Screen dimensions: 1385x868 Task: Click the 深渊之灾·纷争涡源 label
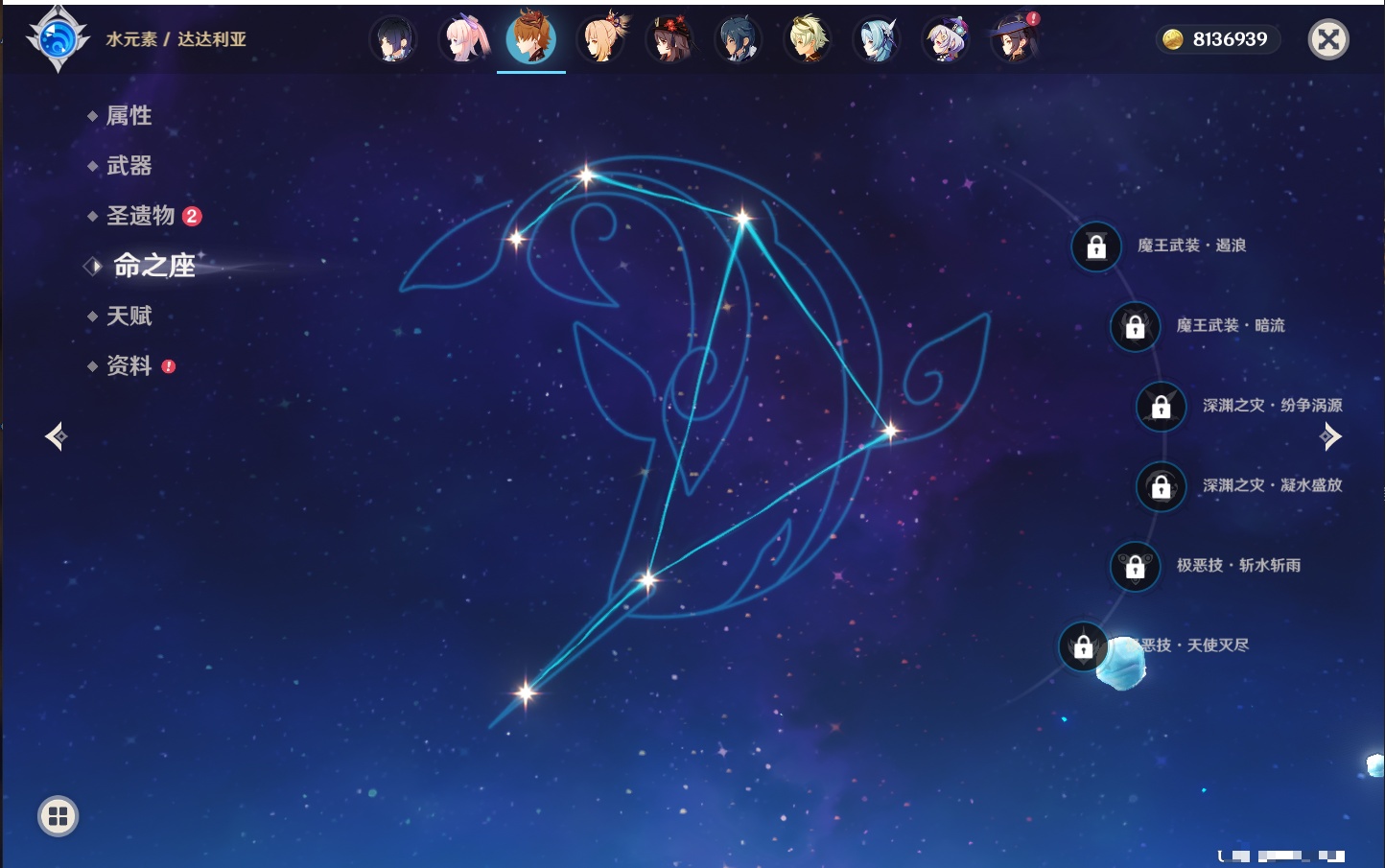[1273, 405]
